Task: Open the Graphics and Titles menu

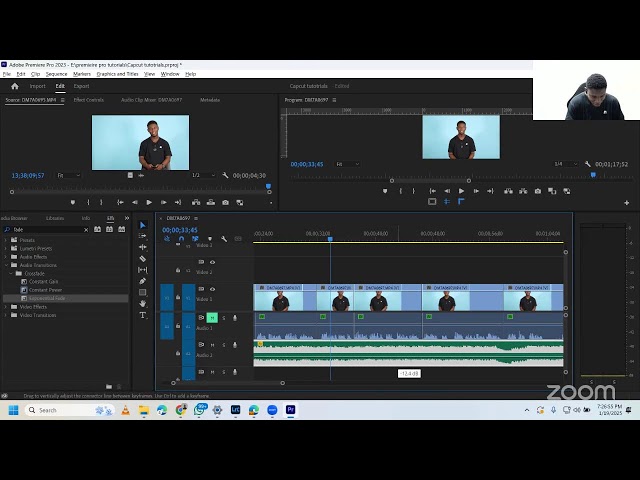Action: pos(117,74)
